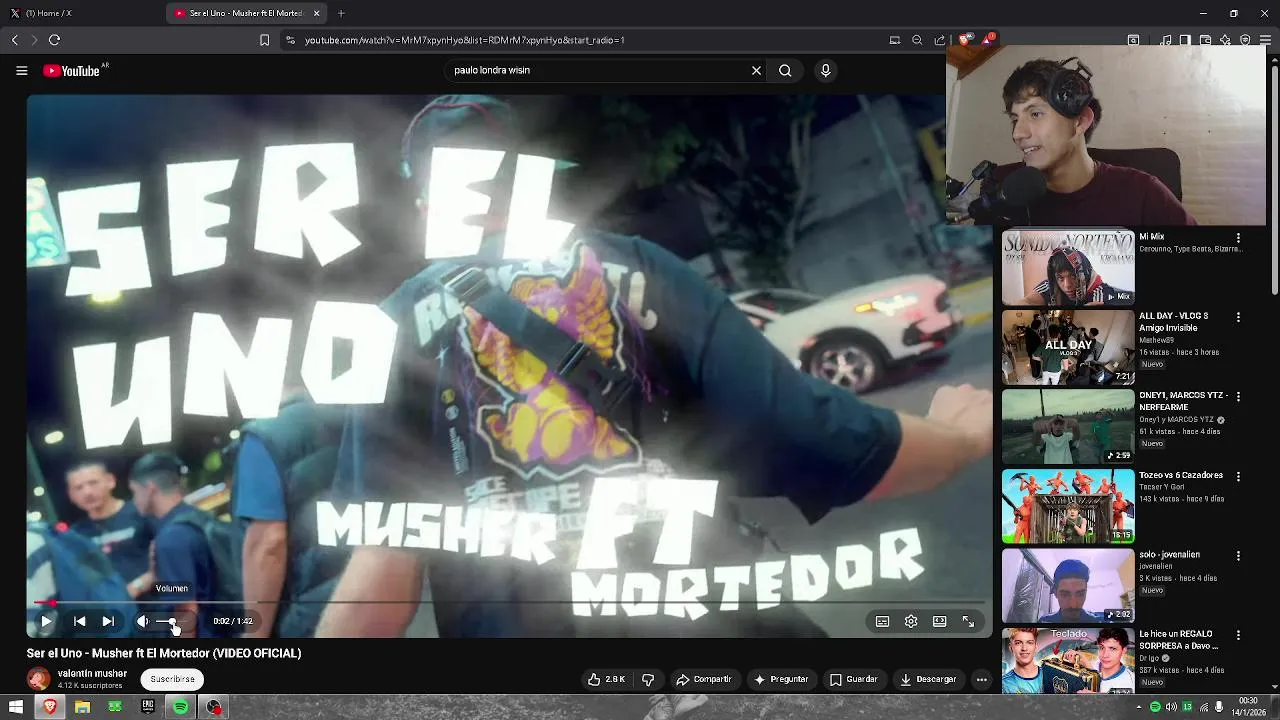Open Epic Games launcher on taskbar
1280x720 pixels.
[x=148, y=707]
